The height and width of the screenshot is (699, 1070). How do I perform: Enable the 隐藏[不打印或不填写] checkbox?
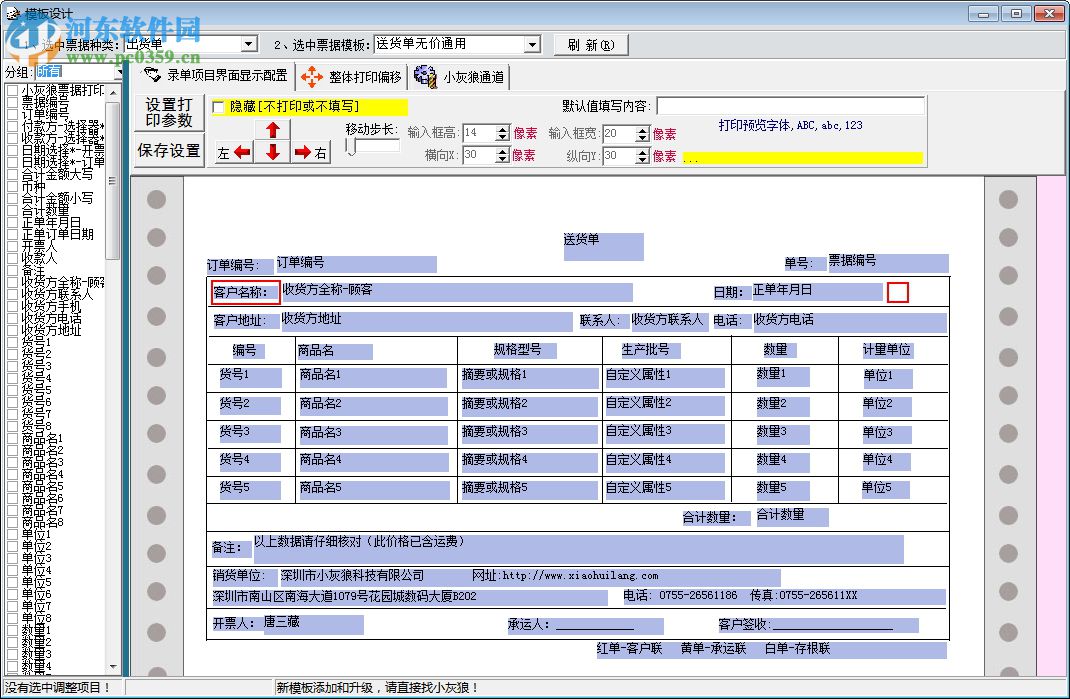point(219,106)
